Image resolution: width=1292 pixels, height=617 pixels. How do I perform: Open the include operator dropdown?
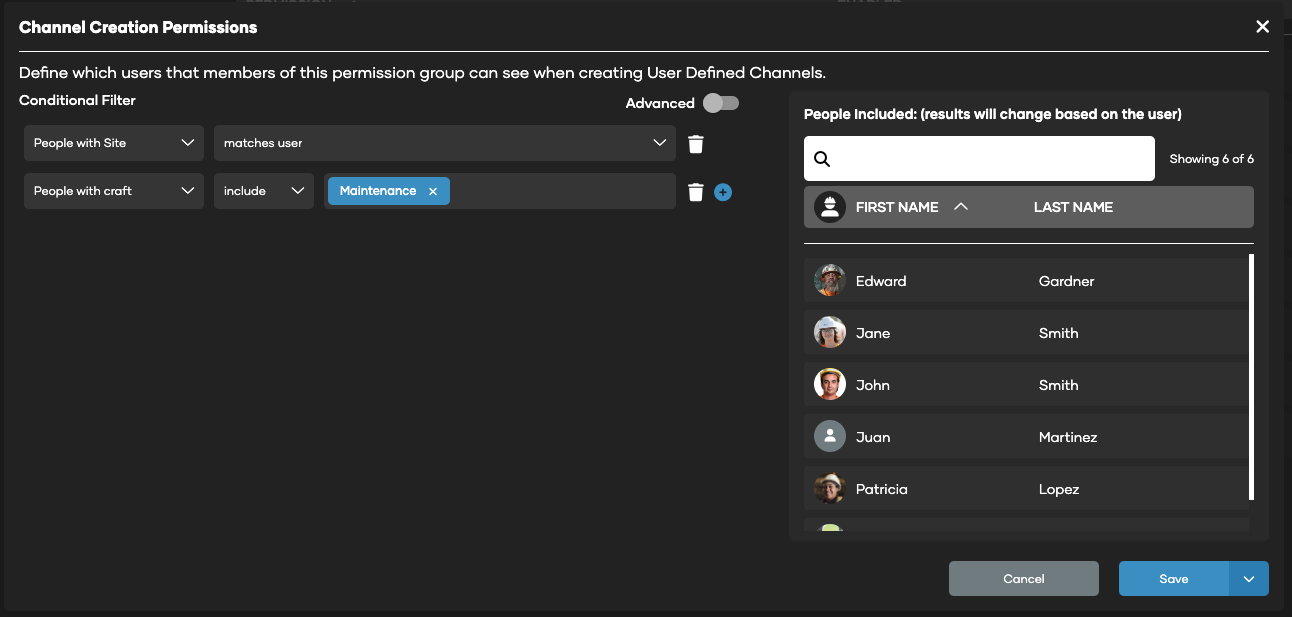coord(264,191)
